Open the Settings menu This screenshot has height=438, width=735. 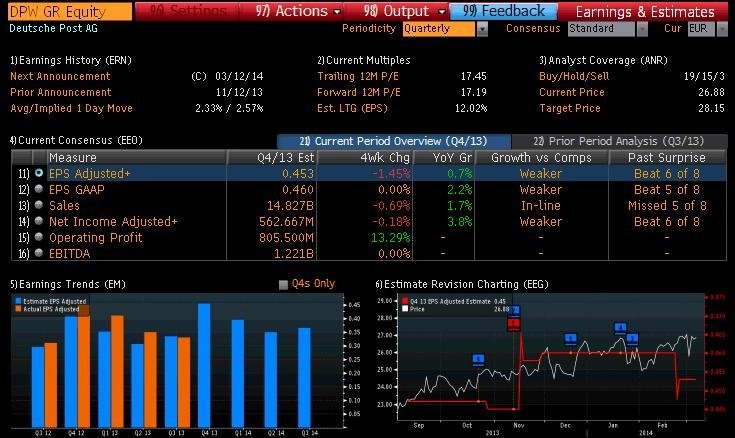pos(188,11)
